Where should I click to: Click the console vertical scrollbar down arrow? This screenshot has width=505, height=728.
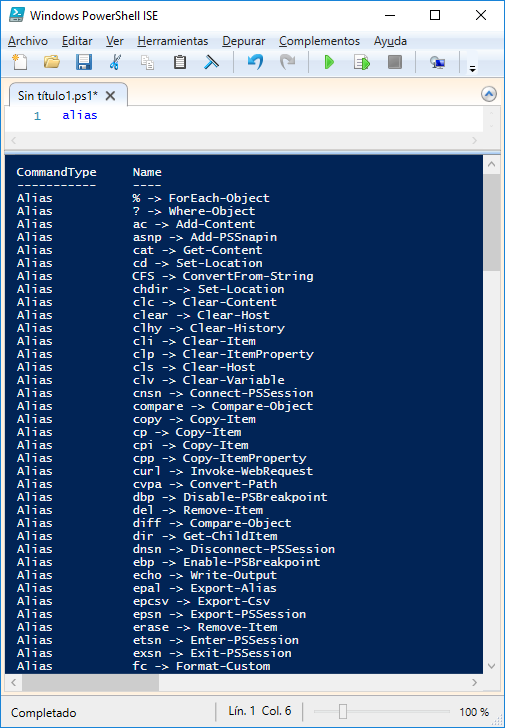coord(492,666)
